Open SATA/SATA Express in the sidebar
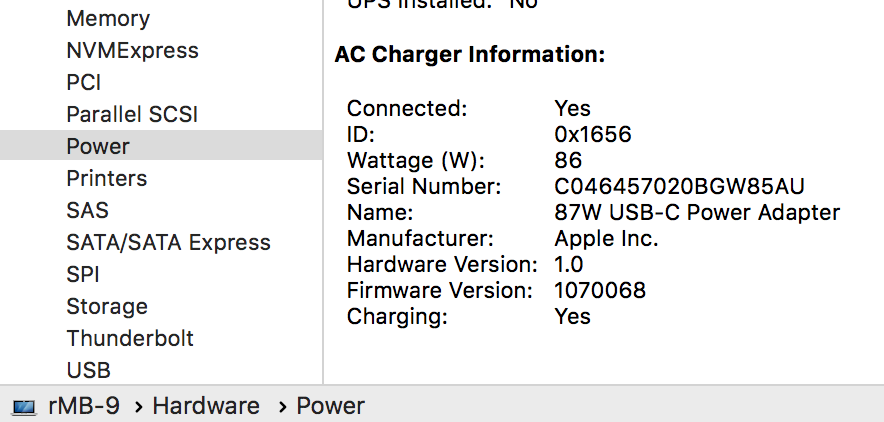 point(168,243)
